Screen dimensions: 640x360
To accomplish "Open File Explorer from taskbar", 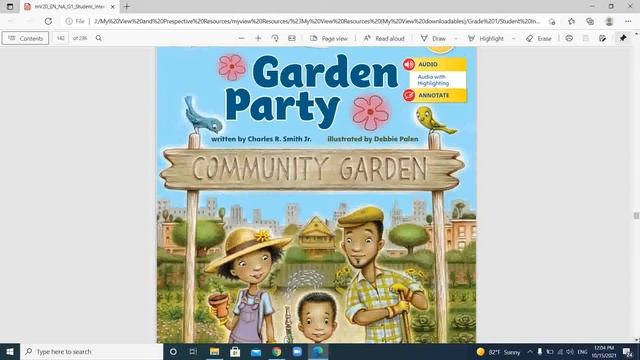I will (x=214, y=351).
